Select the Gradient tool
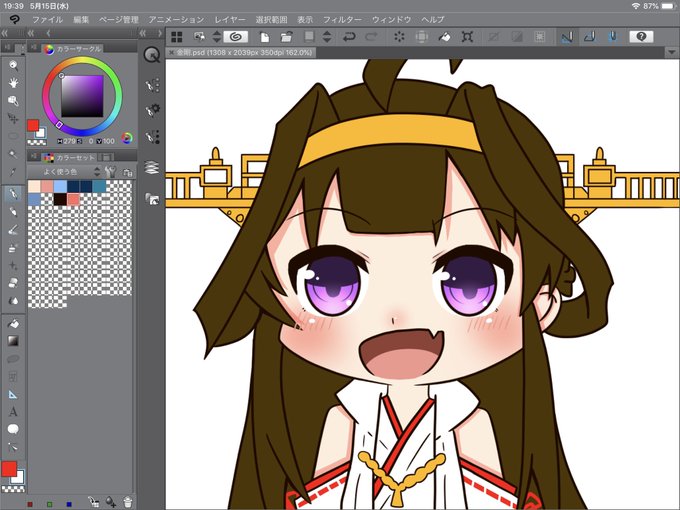This screenshot has height=510, width=680. click(13, 341)
